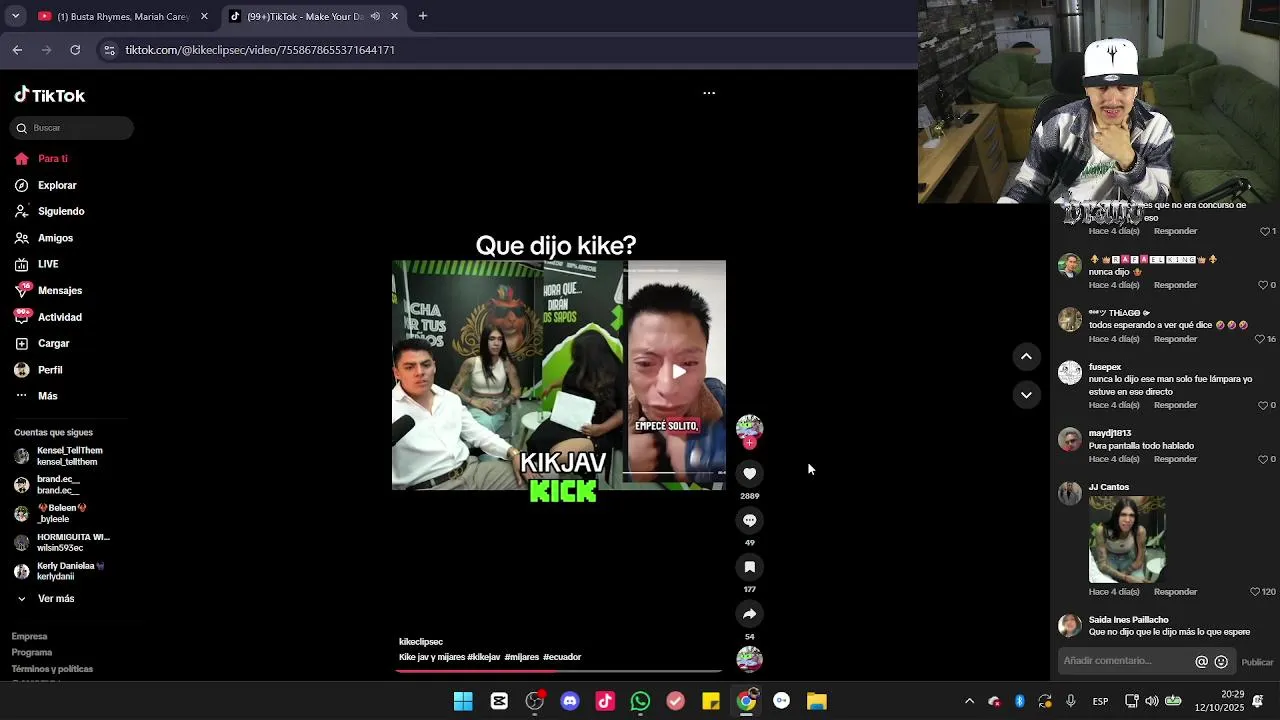Open WhatsApp from the taskbar
Screen dimensions: 1280x720
[x=640, y=701]
